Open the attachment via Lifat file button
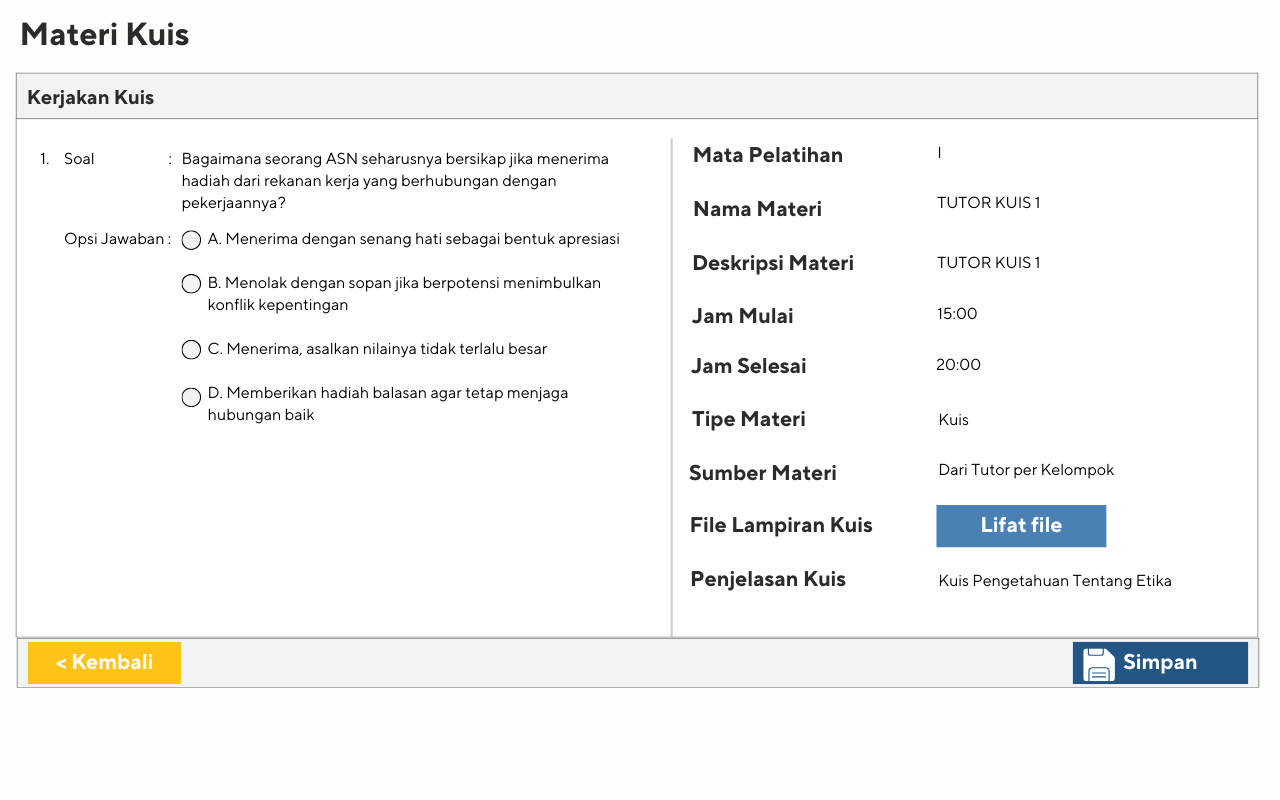This screenshot has width=1280, height=800. [1021, 526]
